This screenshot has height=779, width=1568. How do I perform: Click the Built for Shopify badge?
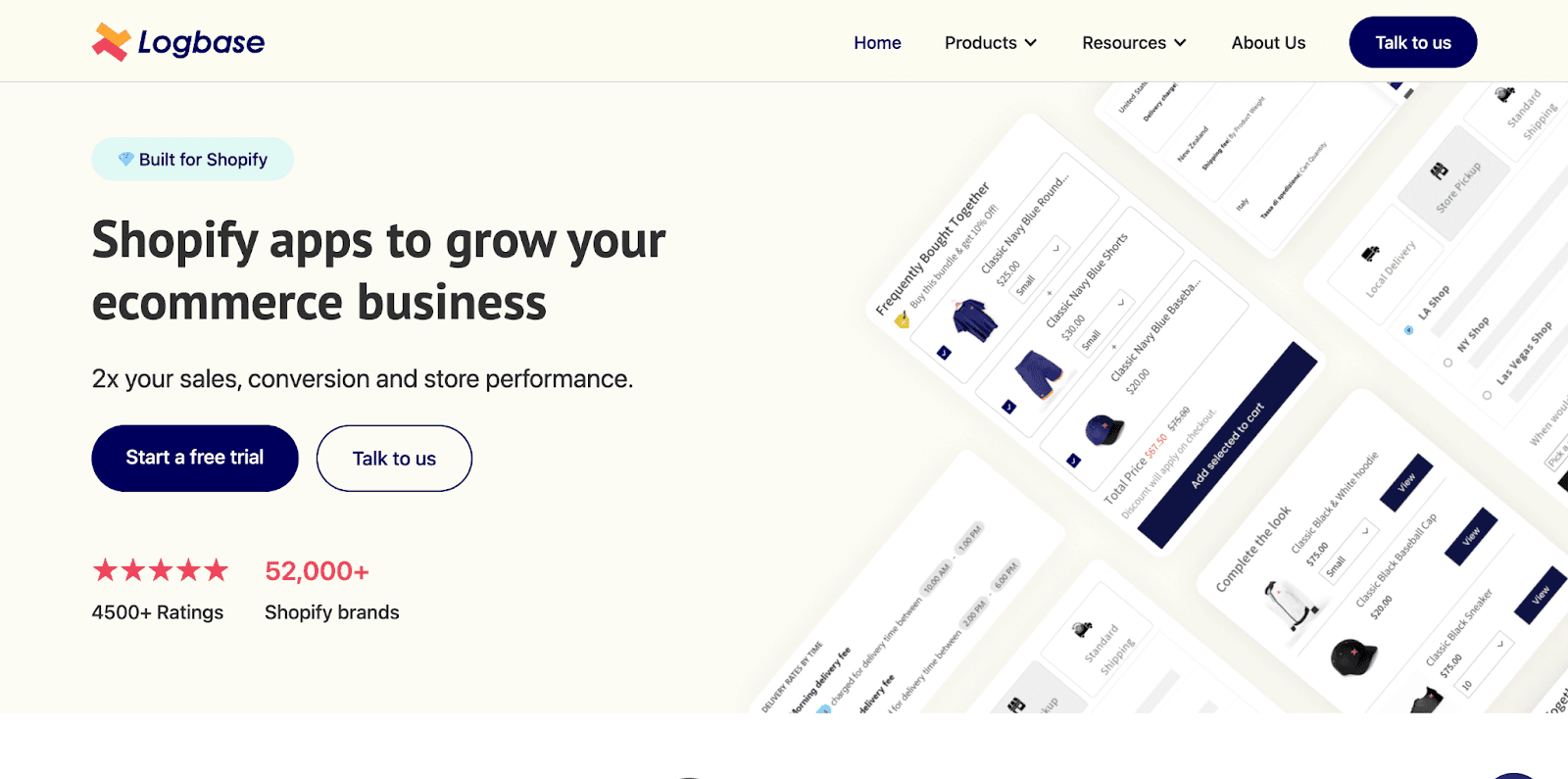coord(193,159)
